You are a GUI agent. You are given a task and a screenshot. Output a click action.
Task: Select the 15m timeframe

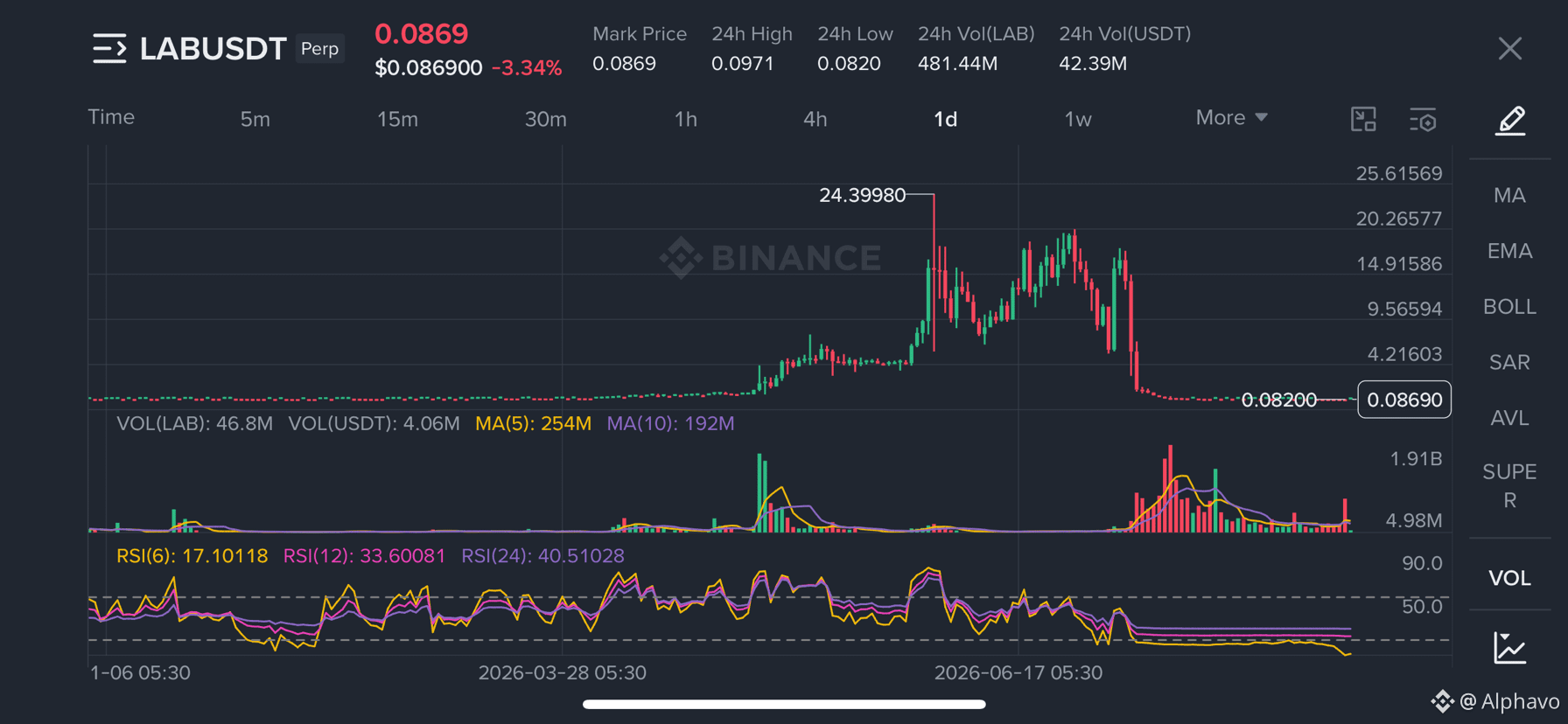[397, 119]
